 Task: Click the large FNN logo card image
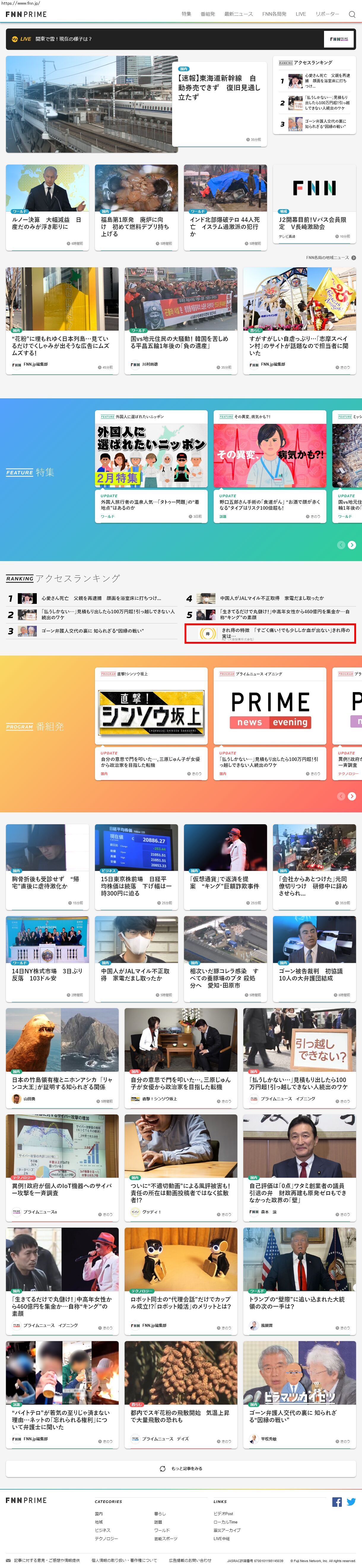coord(314,188)
